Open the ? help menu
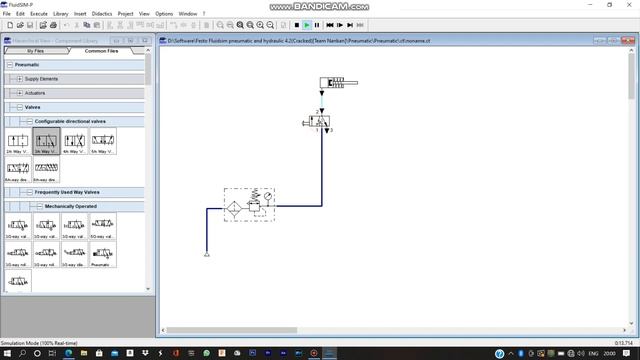This screenshot has width=640, height=360. tap(204, 14)
